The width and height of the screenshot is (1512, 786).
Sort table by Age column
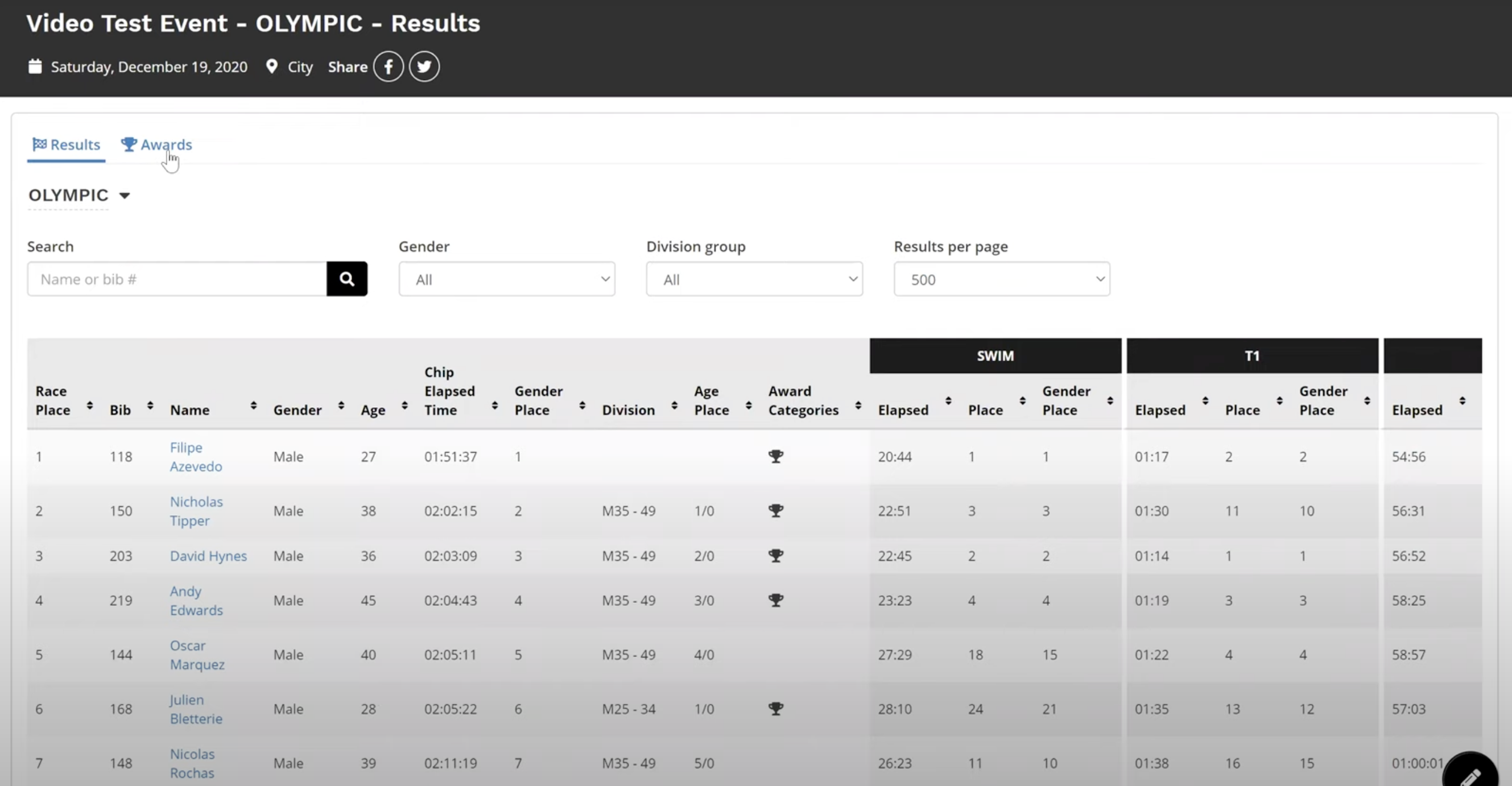[x=404, y=405]
